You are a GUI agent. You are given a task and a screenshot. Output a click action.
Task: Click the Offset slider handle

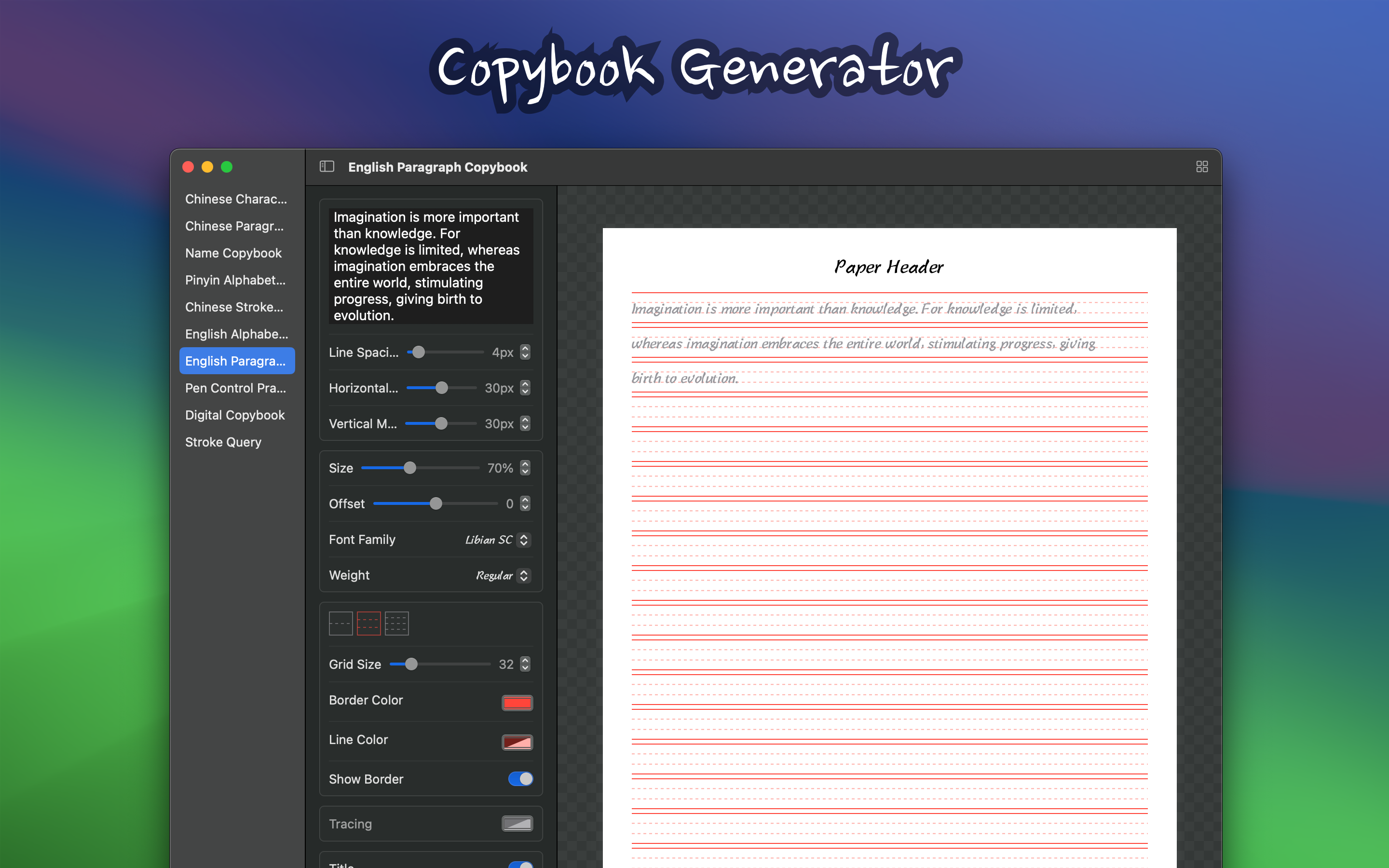pos(436,503)
